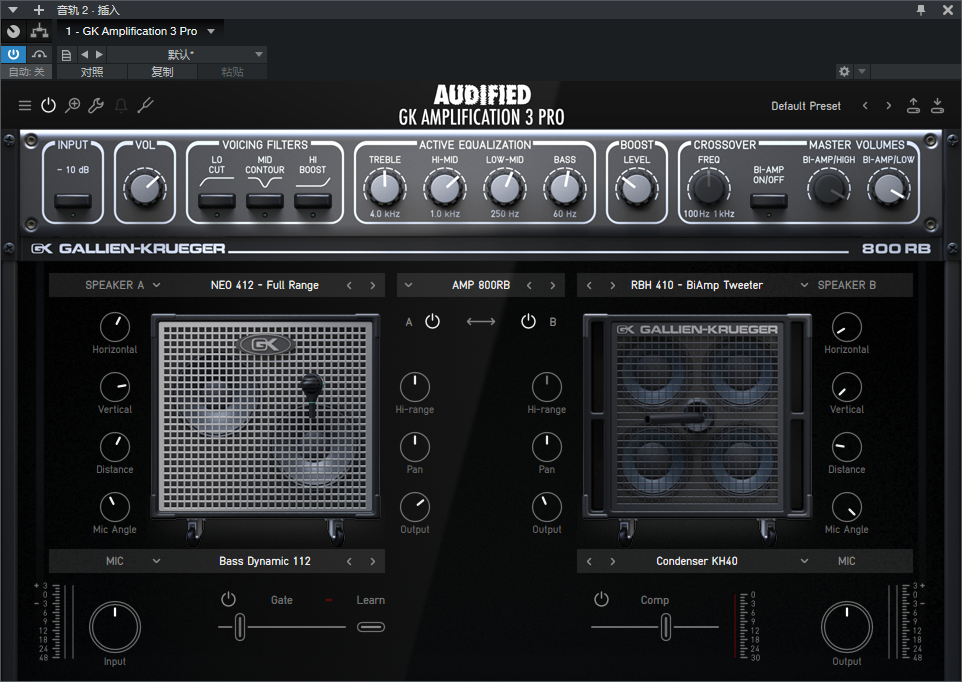This screenshot has width=962, height=682.
Task: Click the Default Preset name
Action: click(x=806, y=106)
